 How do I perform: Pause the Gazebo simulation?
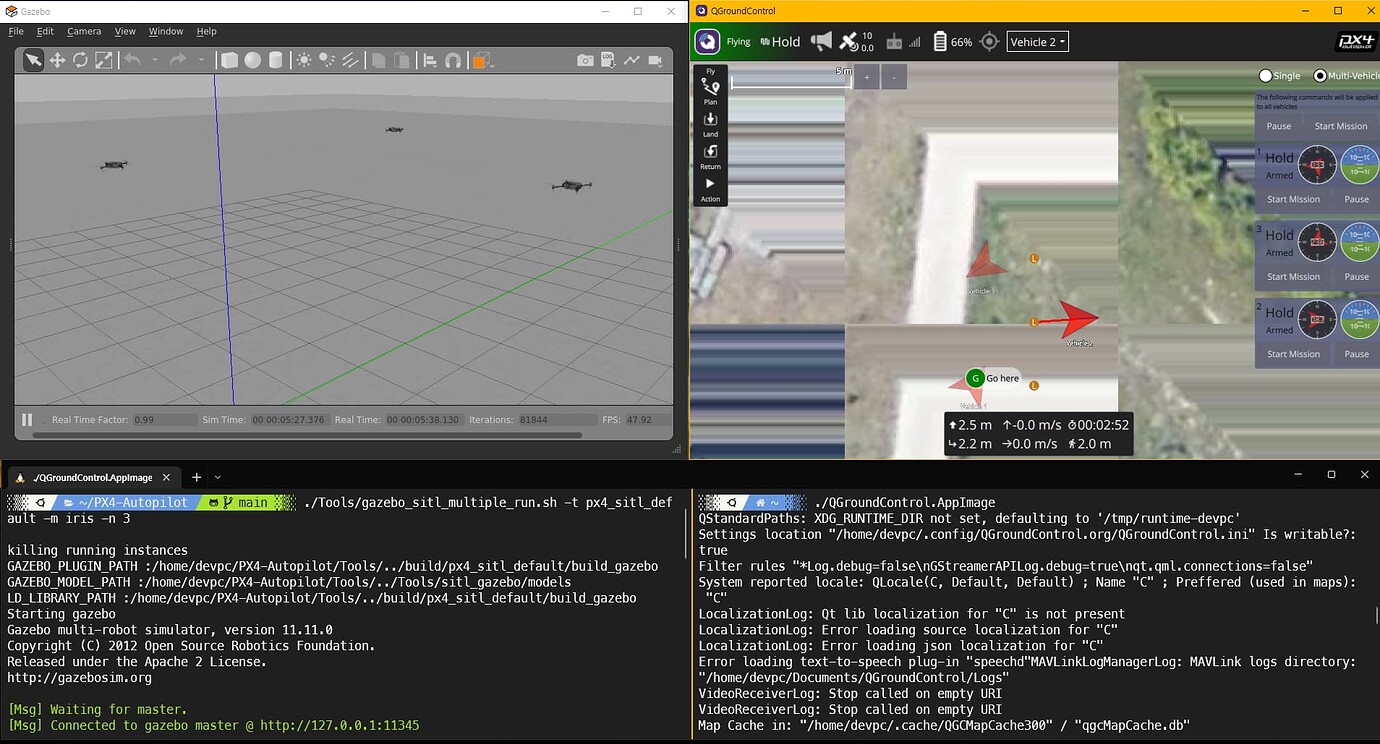(x=26, y=419)
